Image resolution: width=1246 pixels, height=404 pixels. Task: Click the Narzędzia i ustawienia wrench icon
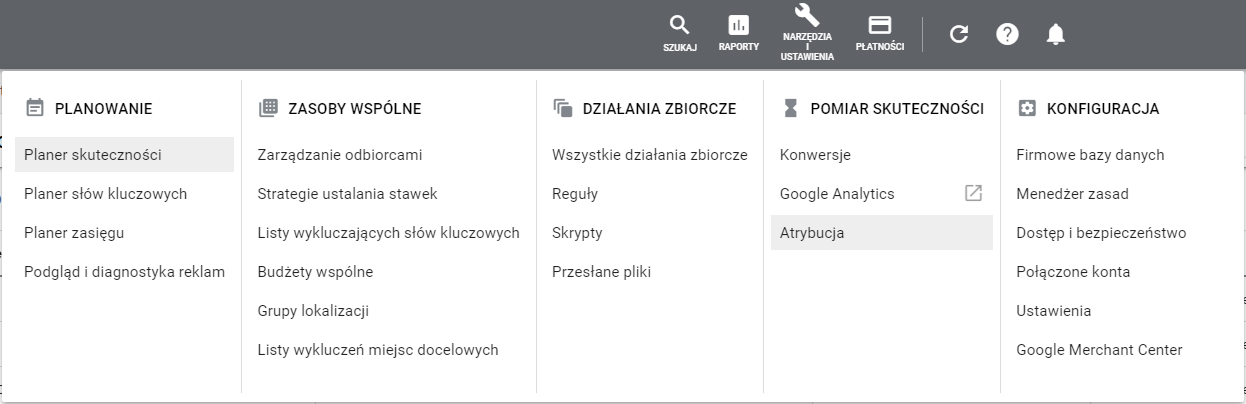click(x=807, y=16)
